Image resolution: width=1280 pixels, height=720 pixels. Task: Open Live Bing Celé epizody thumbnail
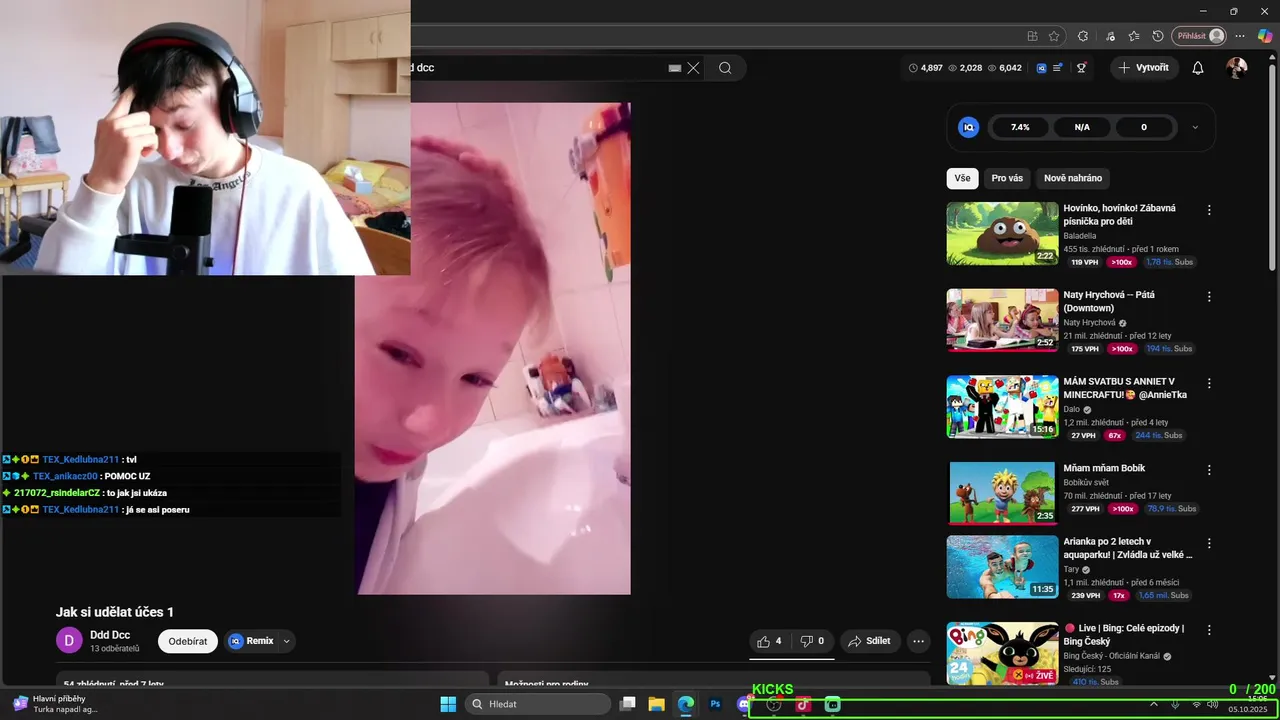click(x=1002, y=653)
